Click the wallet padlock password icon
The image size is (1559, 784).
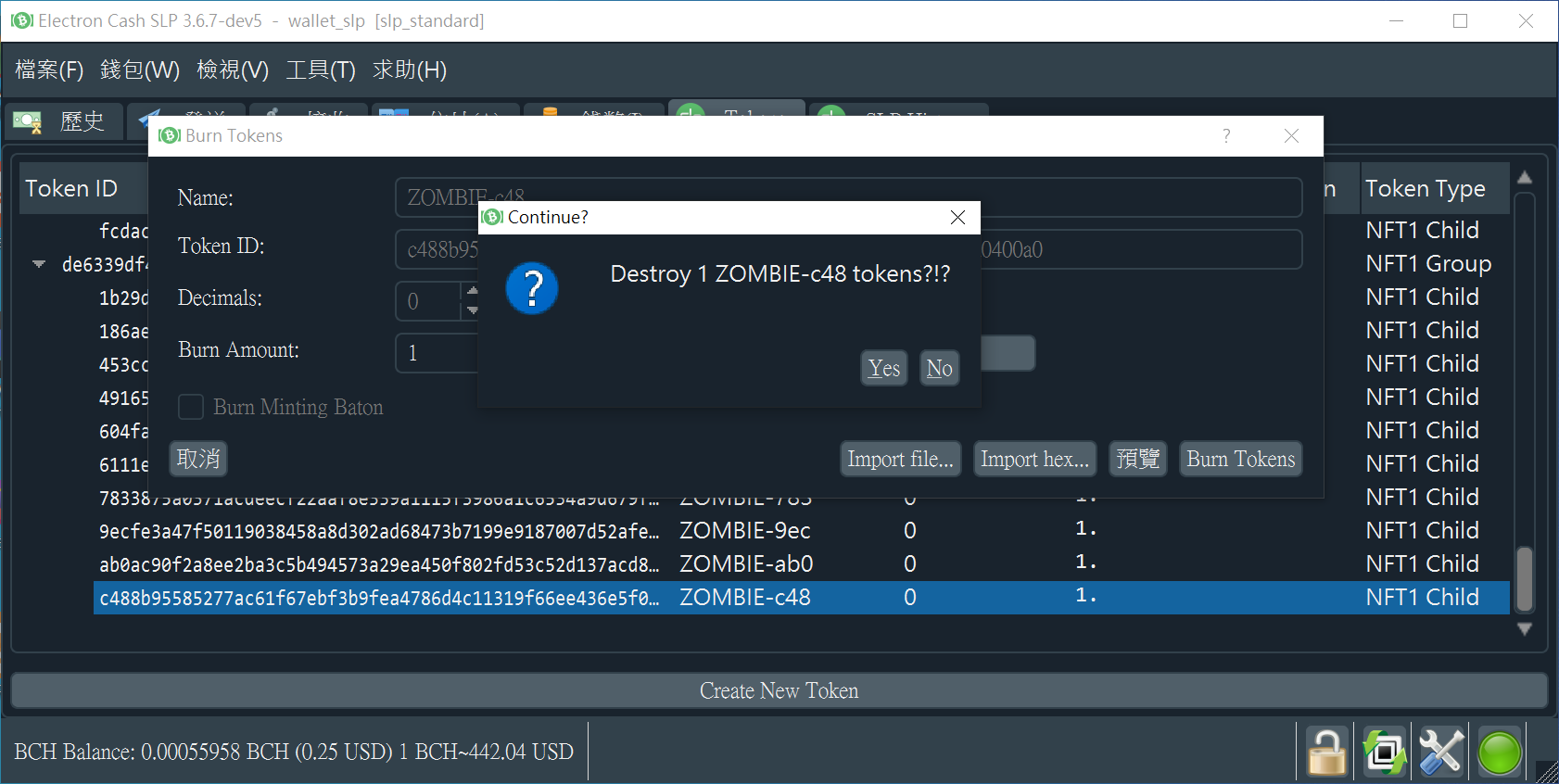1326,752
